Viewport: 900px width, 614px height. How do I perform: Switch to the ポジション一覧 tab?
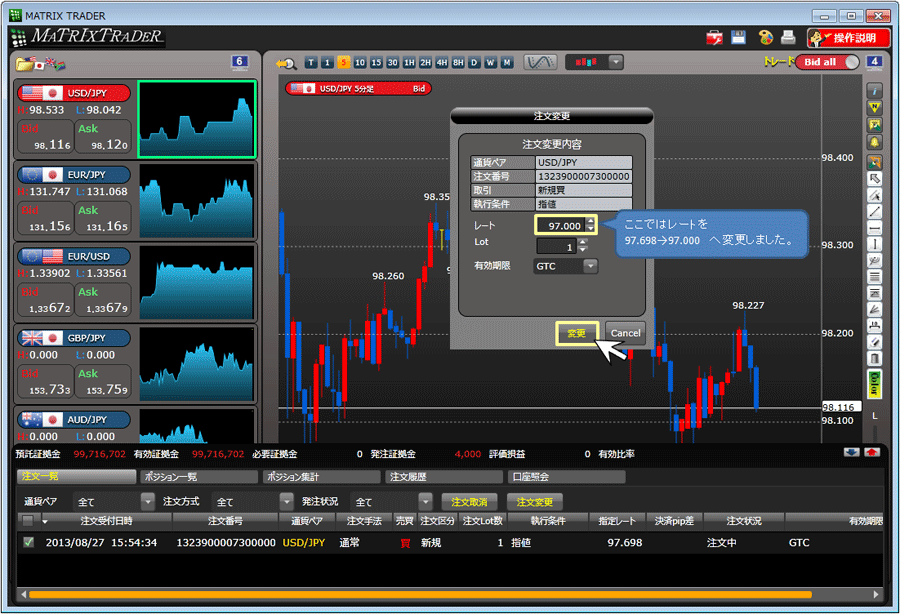coord(199,476)
